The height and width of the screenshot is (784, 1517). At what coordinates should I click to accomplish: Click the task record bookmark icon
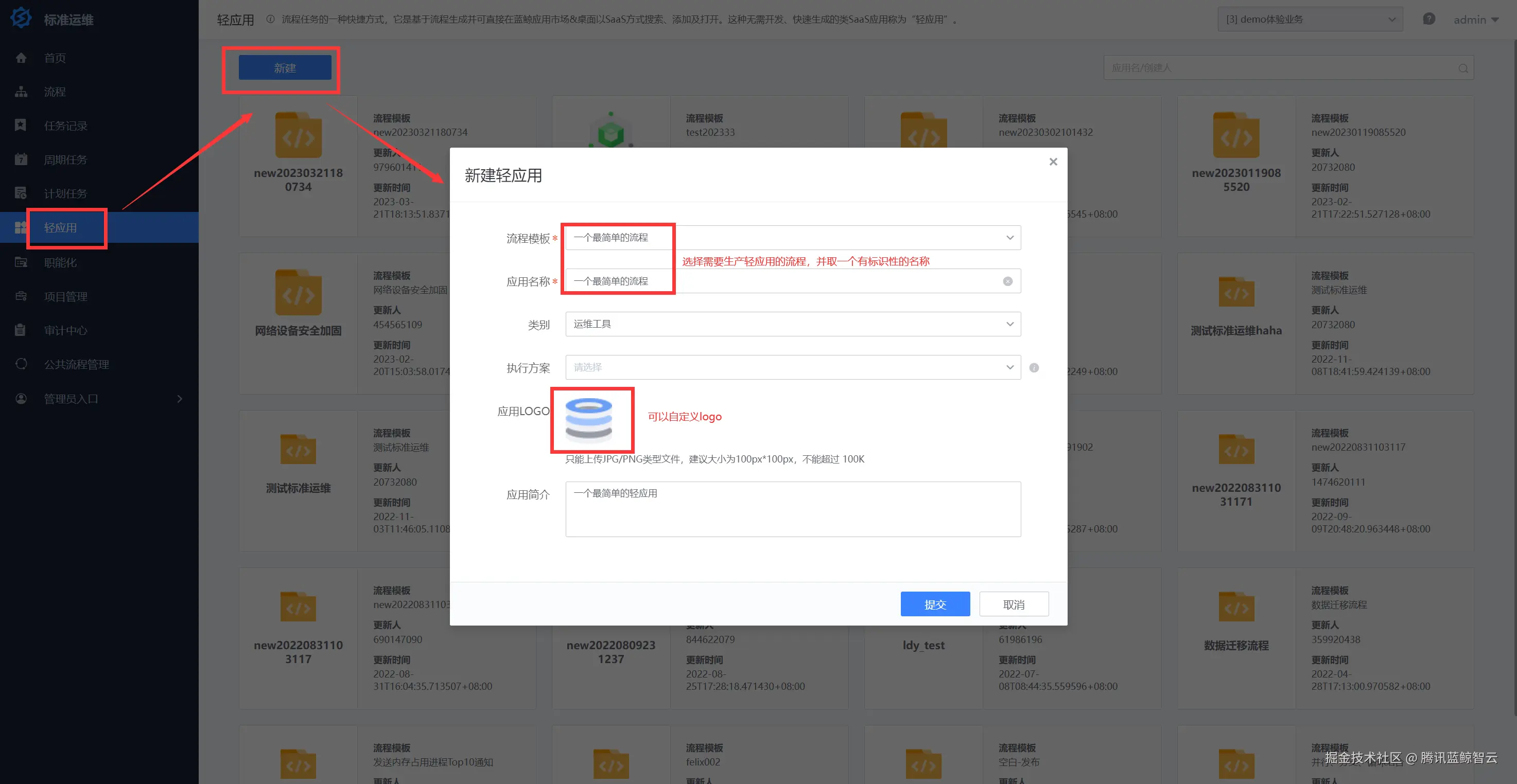click(21, 126)
